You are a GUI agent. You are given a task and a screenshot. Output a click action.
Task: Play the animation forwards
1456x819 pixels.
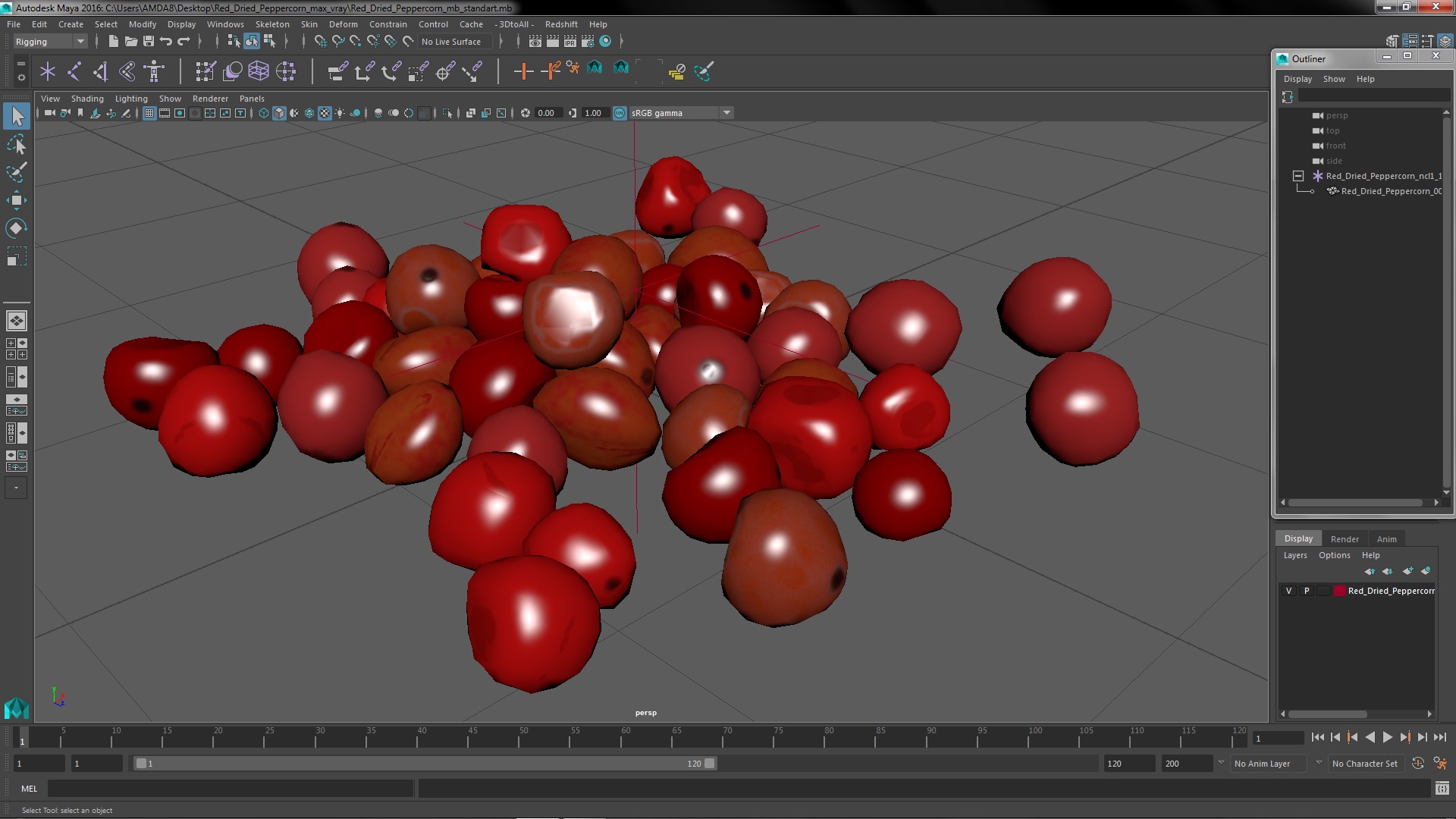click(1387, 737)
